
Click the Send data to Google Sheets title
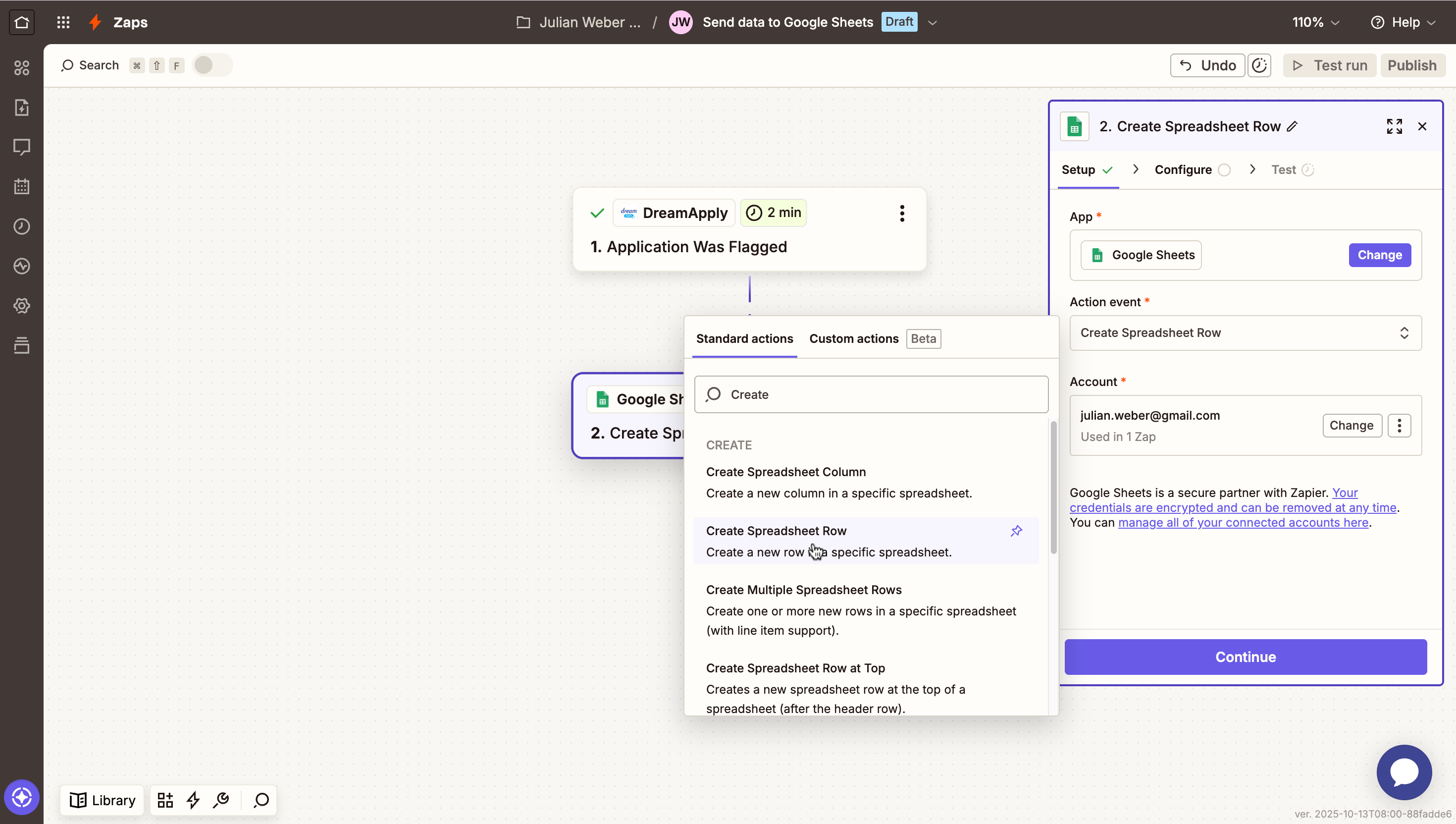(787, 22)
